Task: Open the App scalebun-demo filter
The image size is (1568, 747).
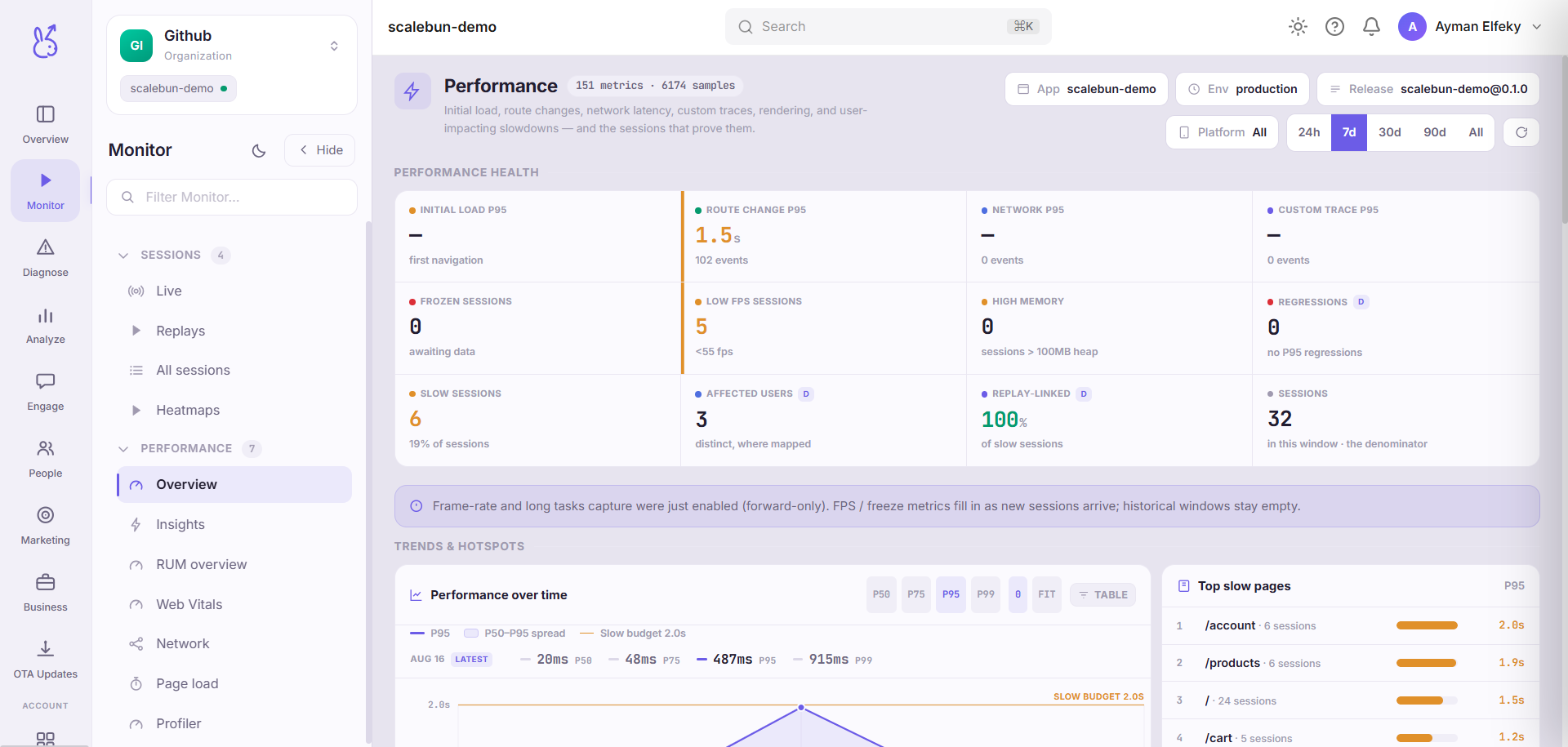Action: pyautogui.click(x=1086, y=89)
